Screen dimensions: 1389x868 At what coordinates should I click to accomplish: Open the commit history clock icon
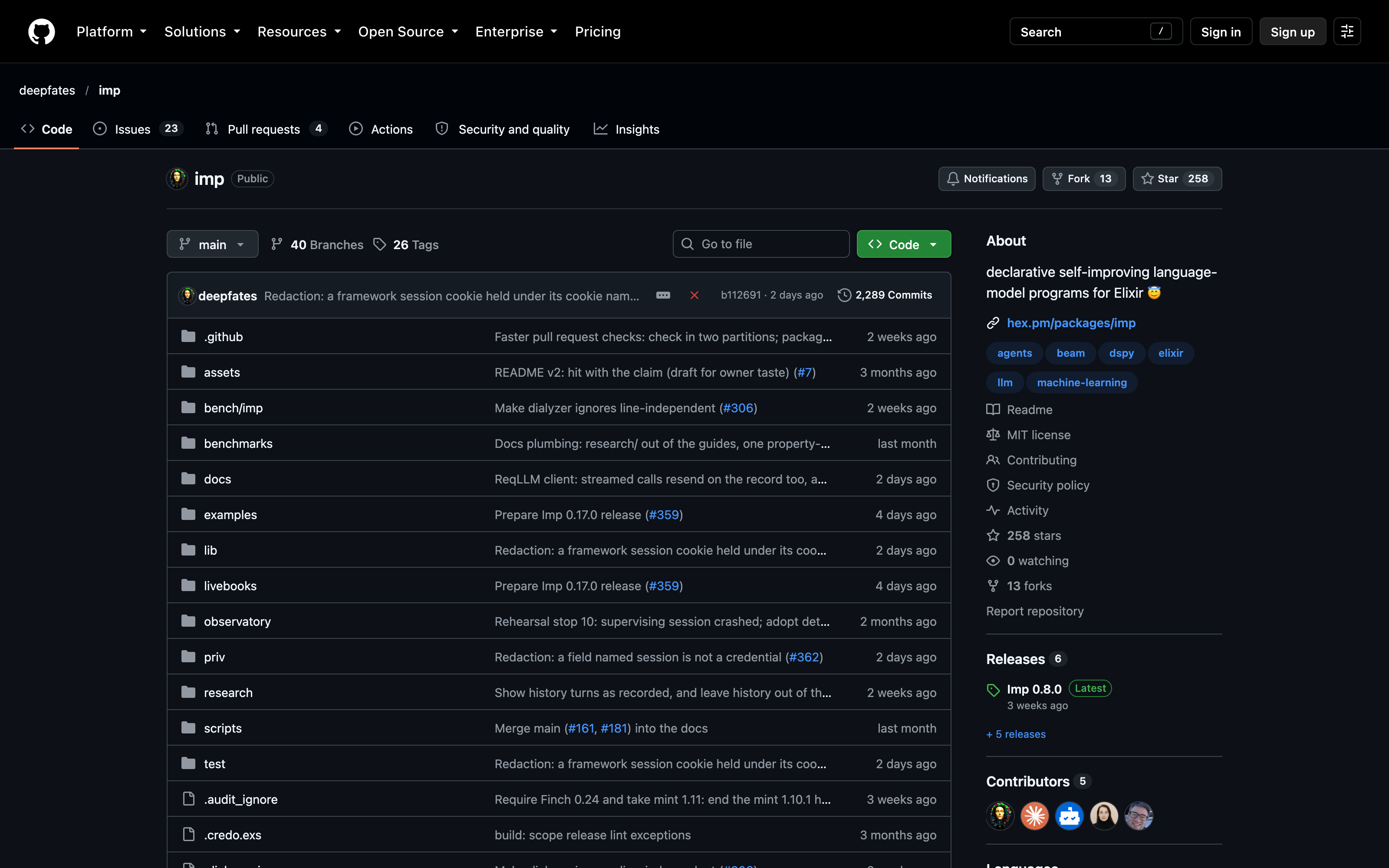coord(844,295)
